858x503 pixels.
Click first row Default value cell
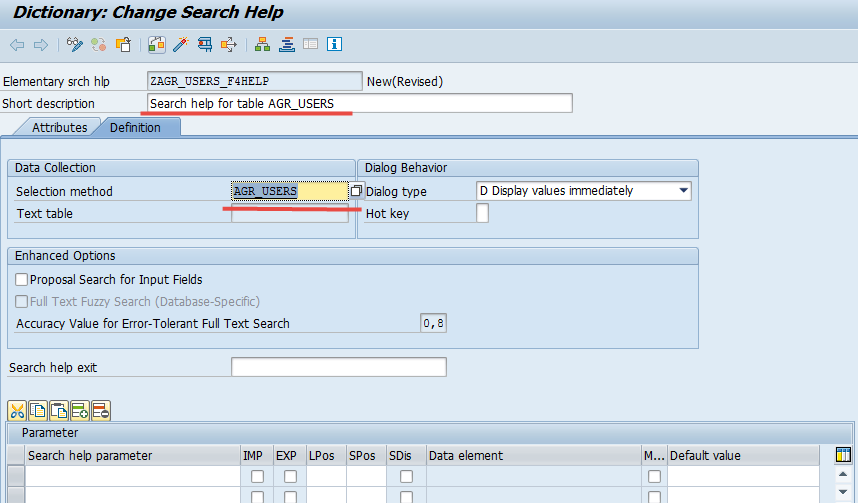(x=743, y=477)
